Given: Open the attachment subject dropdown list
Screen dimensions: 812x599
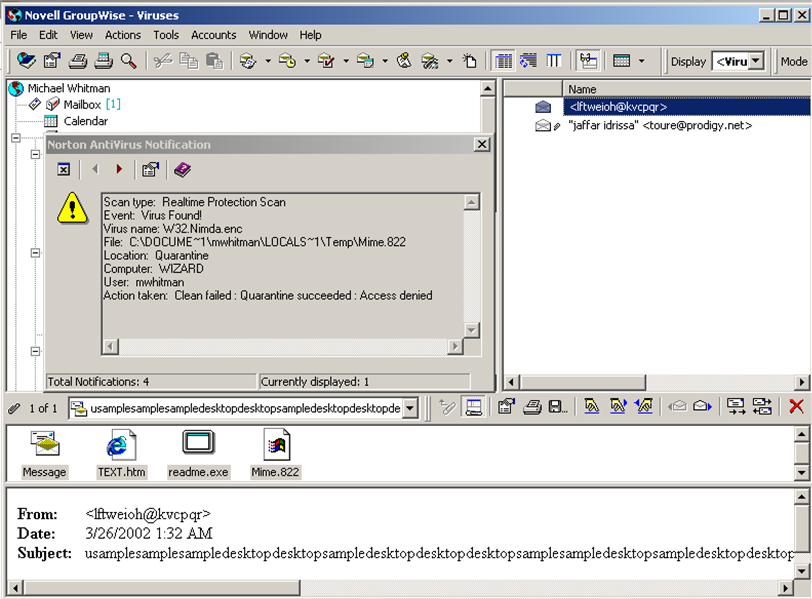Looking at the screenshot, I should pyautogui.click(x=409, y=408).
